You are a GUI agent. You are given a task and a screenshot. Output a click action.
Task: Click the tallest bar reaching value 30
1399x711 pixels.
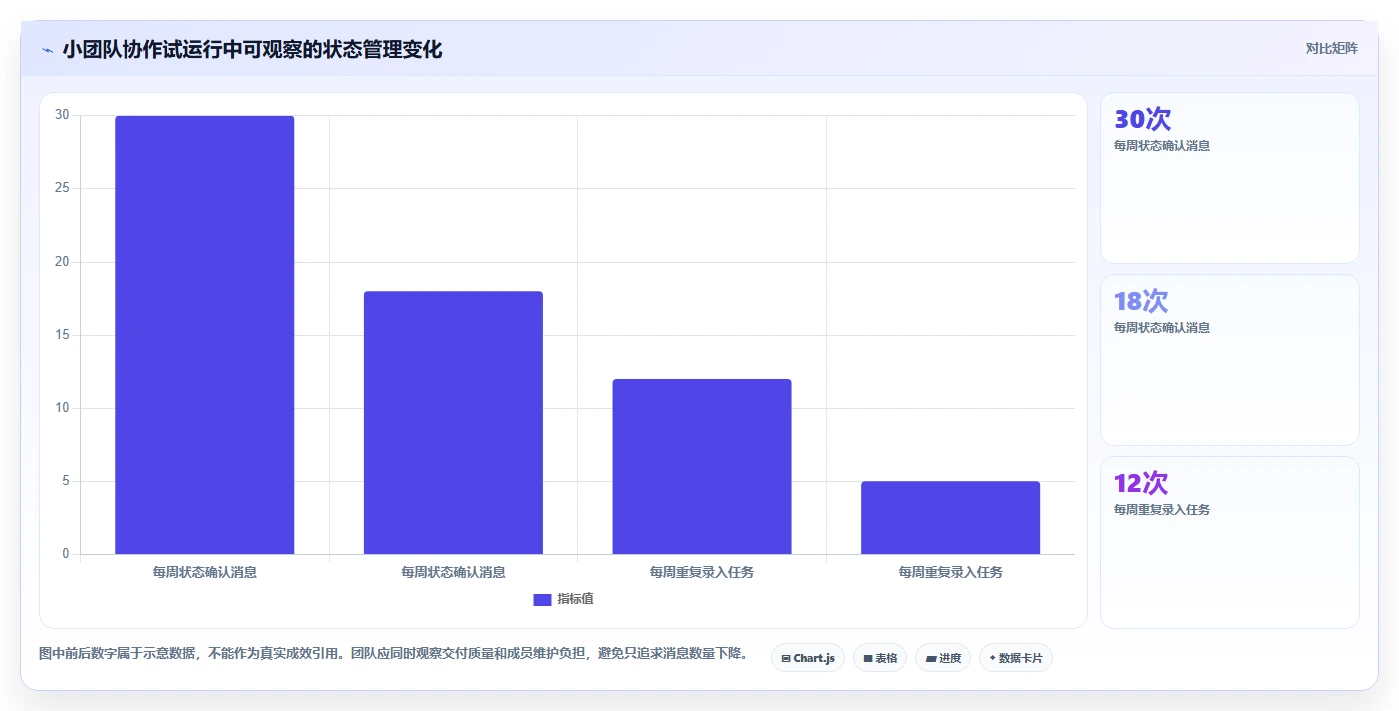click(205, 335)
